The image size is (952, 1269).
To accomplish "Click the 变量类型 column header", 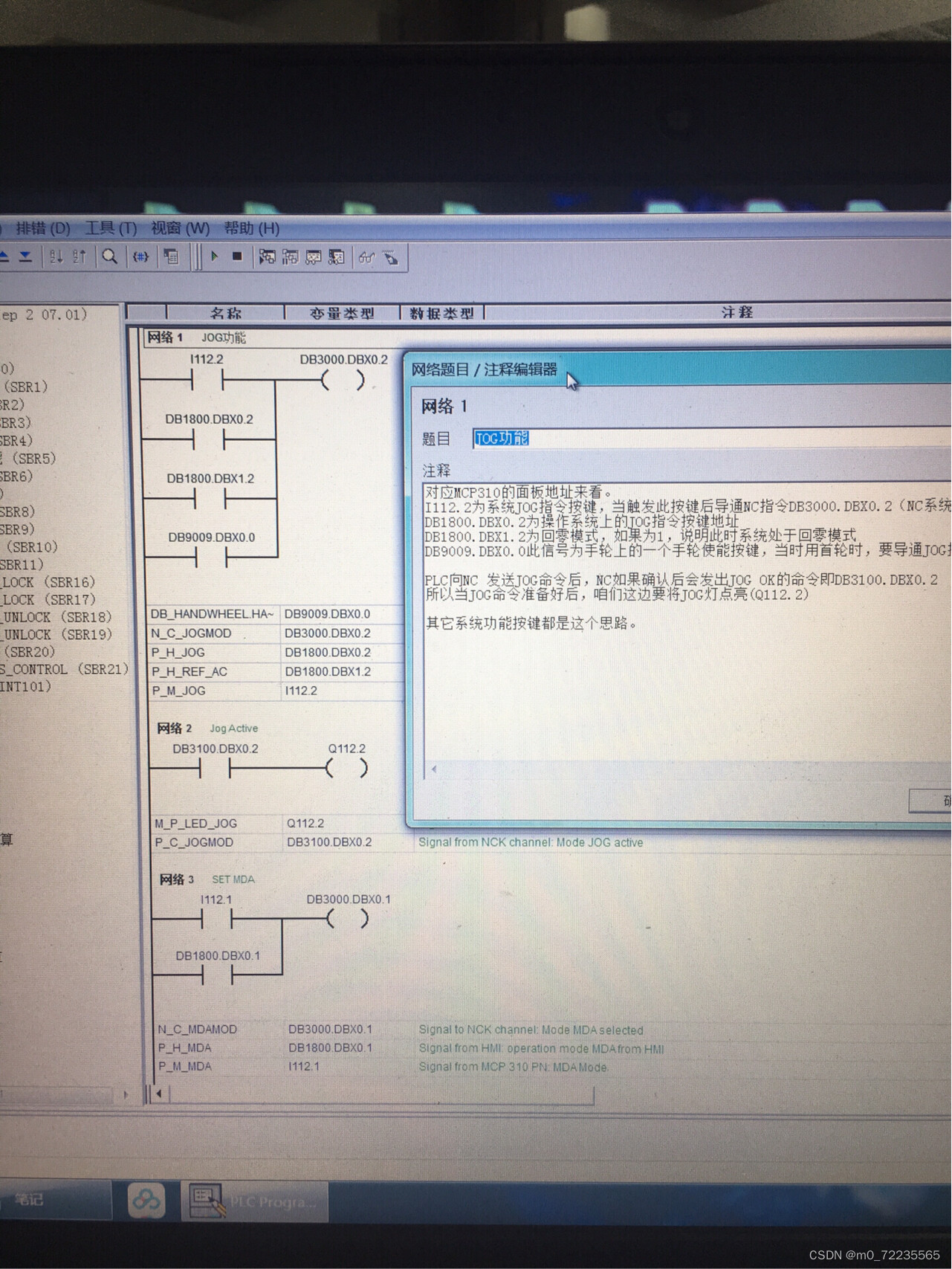I will click(342, 313).
